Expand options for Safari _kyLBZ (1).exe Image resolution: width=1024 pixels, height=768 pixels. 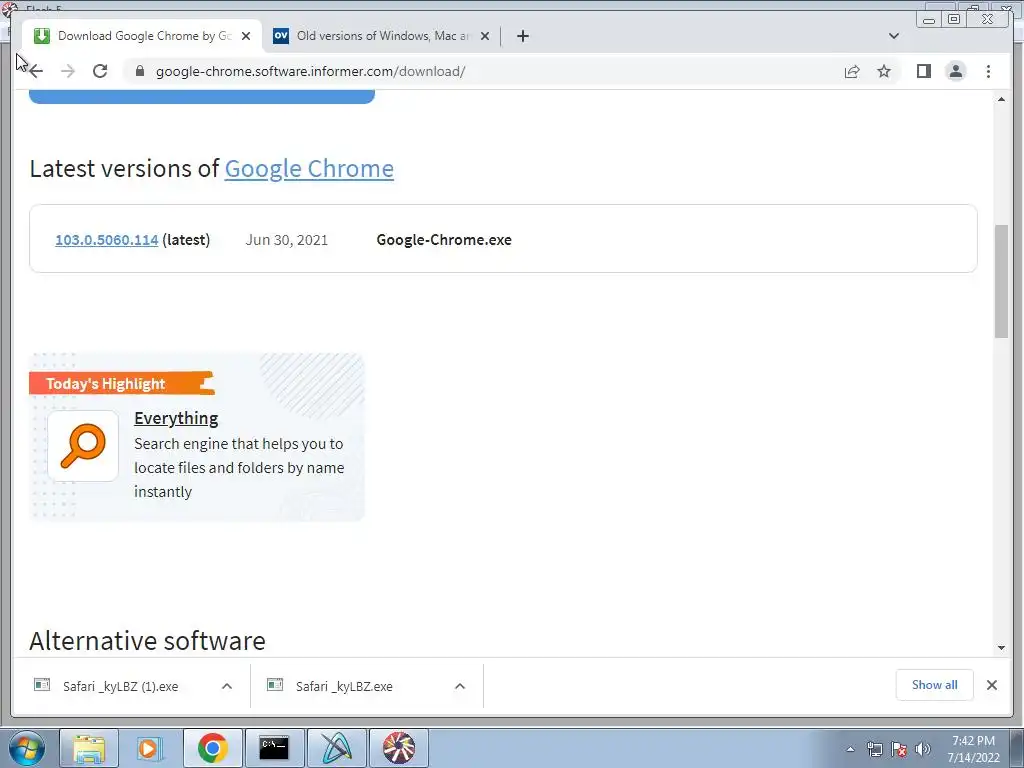pyautogui.click(x=227, y=686)
